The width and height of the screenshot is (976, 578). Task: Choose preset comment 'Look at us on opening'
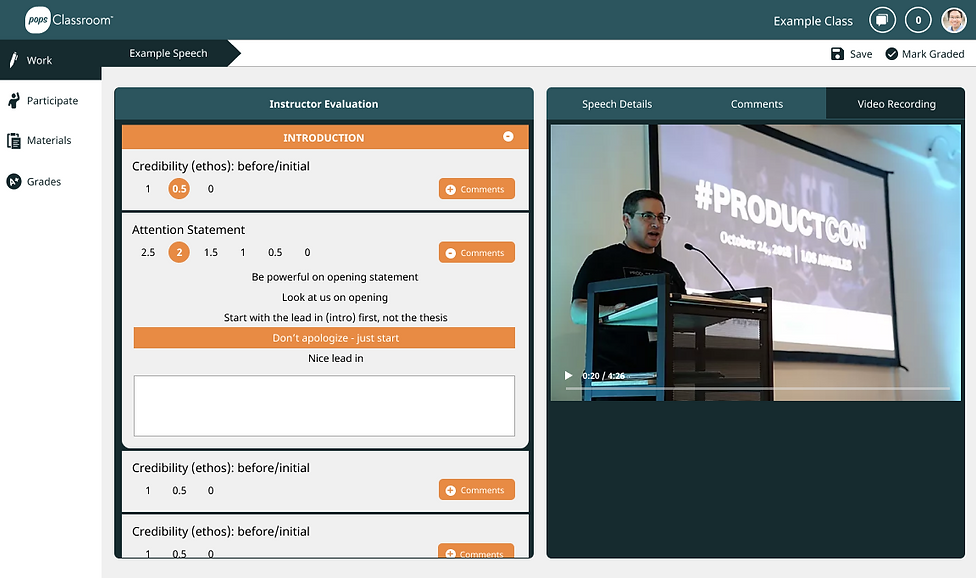(x=335, y=297)
